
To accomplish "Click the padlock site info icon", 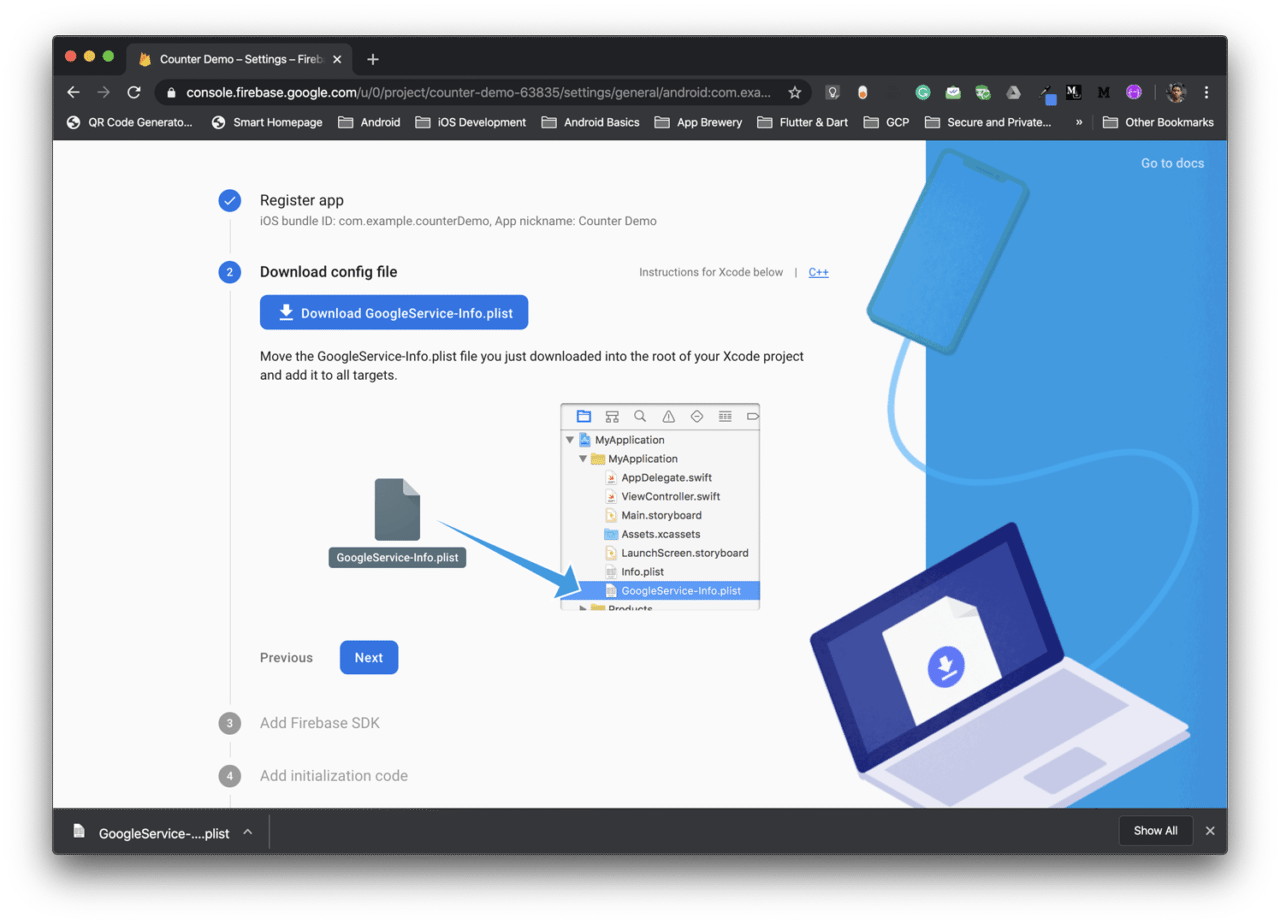I will [171, 92].
